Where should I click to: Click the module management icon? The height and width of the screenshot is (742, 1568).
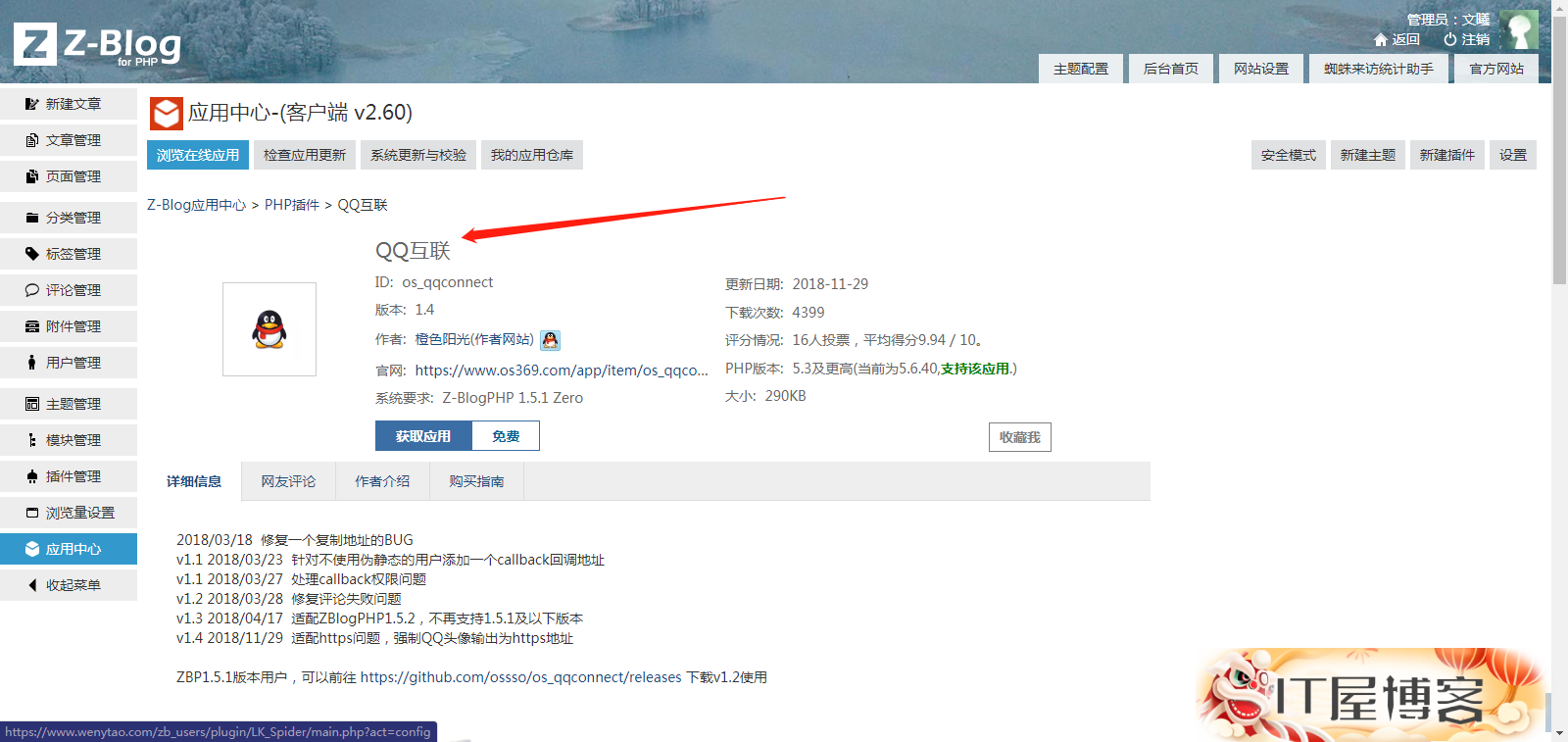coord(32,440)
